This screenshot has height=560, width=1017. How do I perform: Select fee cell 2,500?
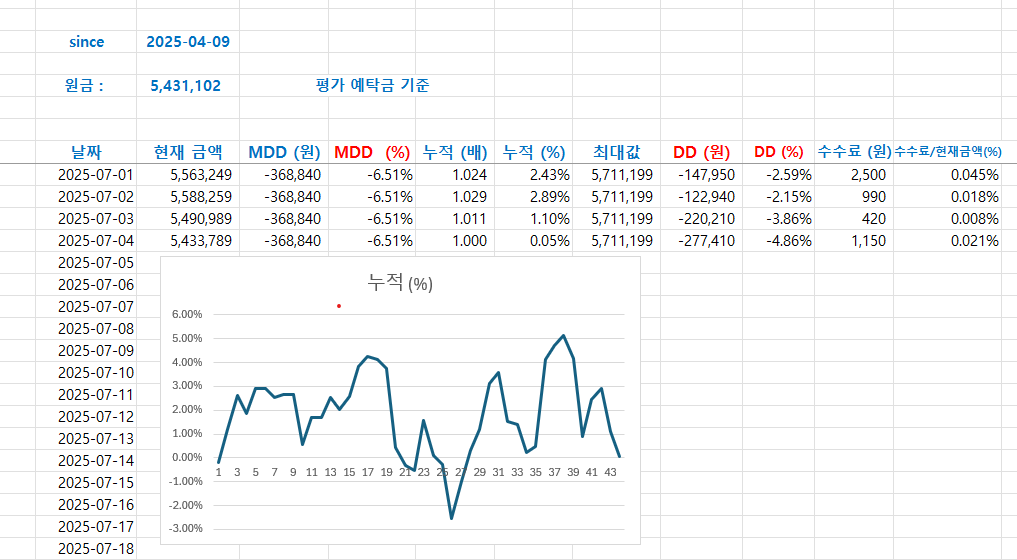(854, 175)
